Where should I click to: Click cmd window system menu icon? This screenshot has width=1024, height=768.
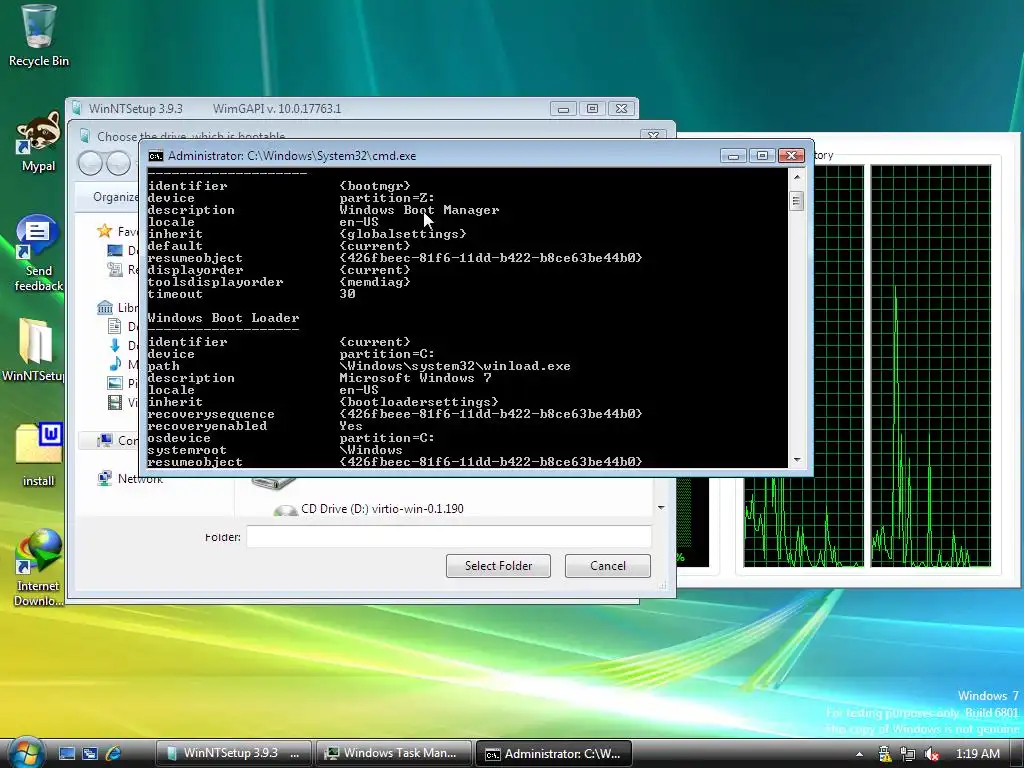(155, 155)
